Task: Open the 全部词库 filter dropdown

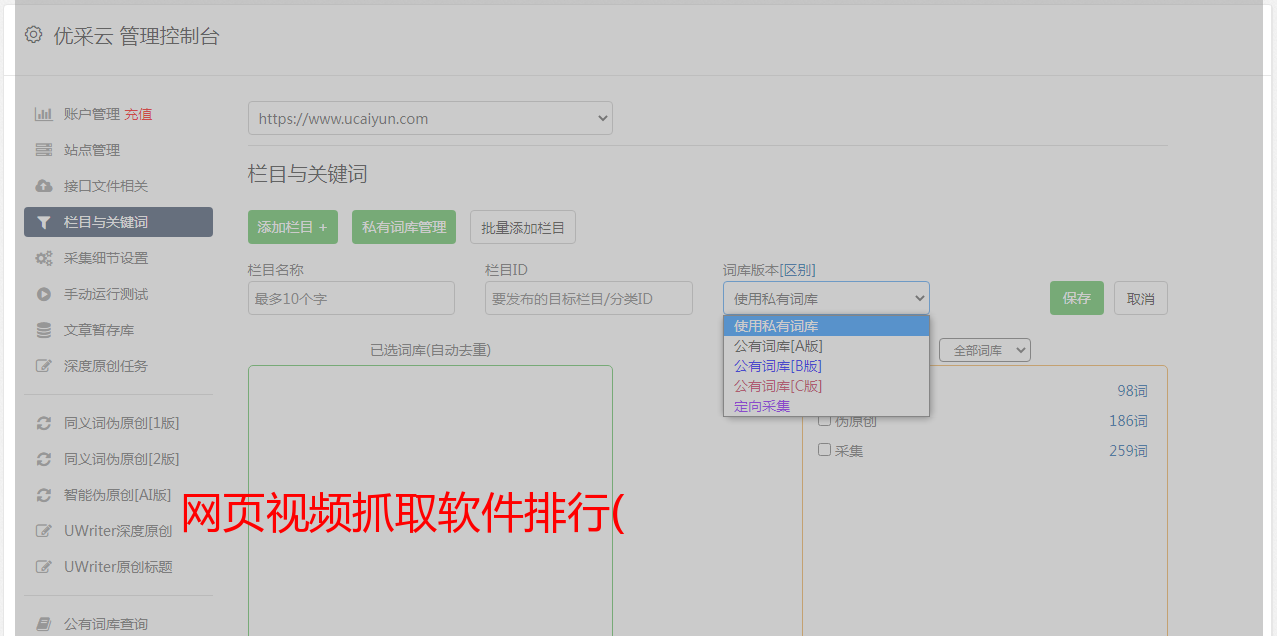Action: point(985,350)
